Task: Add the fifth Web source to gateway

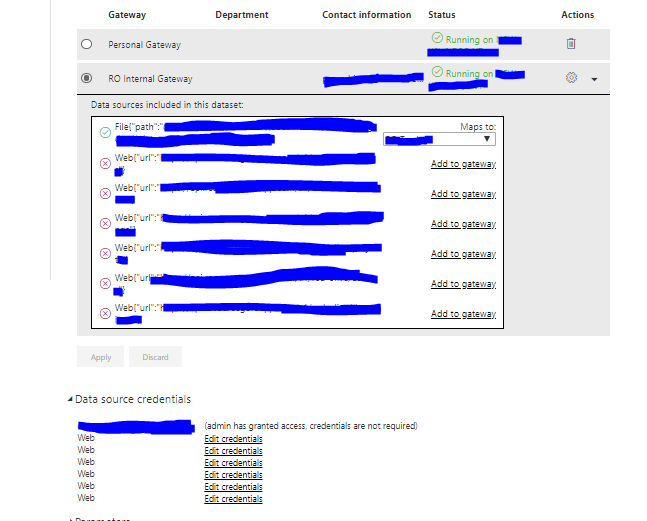Action: point(463,284)
